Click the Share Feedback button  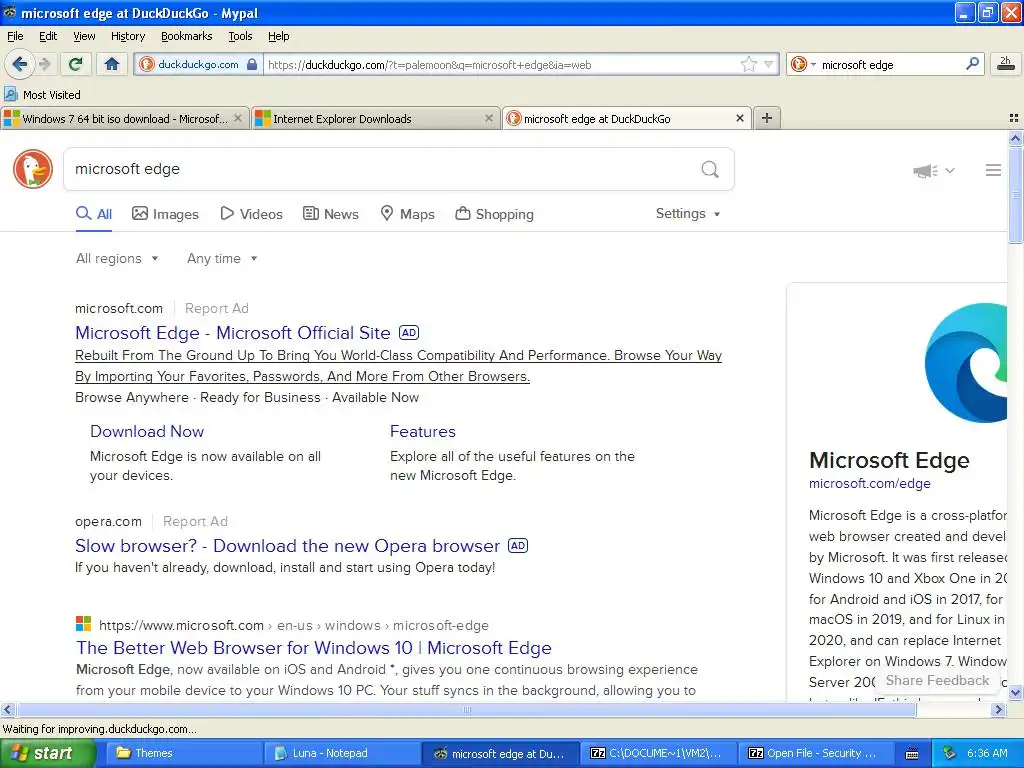(x=936, y=680)
